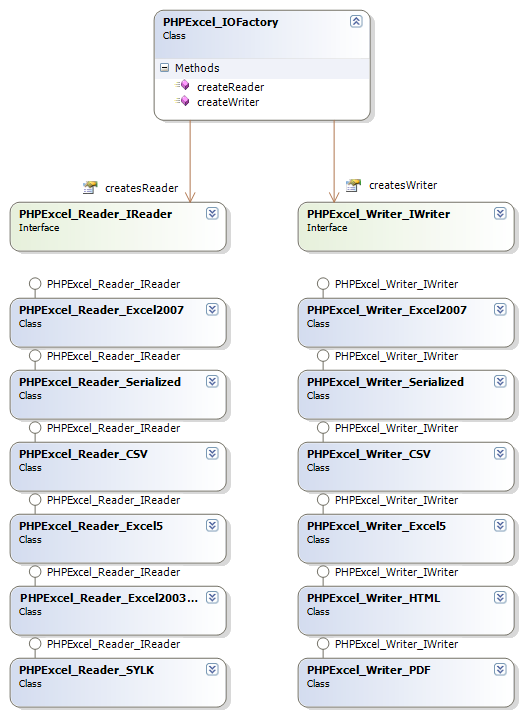Click the createsWriter association icon

coord(353,185)
